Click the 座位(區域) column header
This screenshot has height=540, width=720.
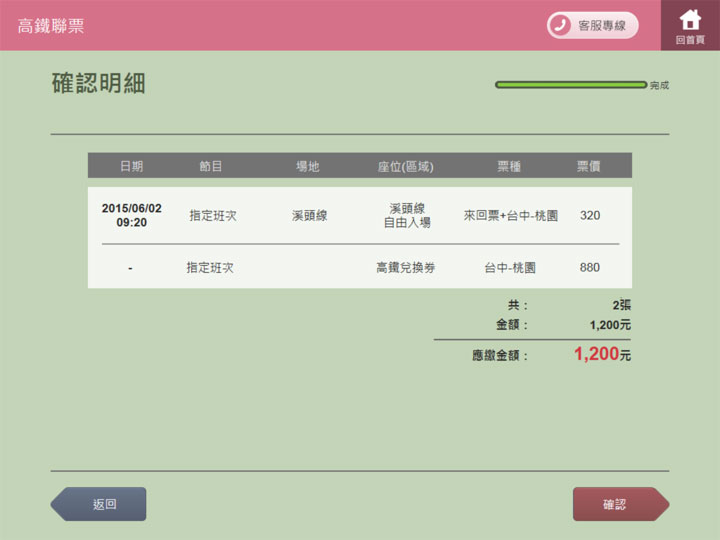pos(405,166)
